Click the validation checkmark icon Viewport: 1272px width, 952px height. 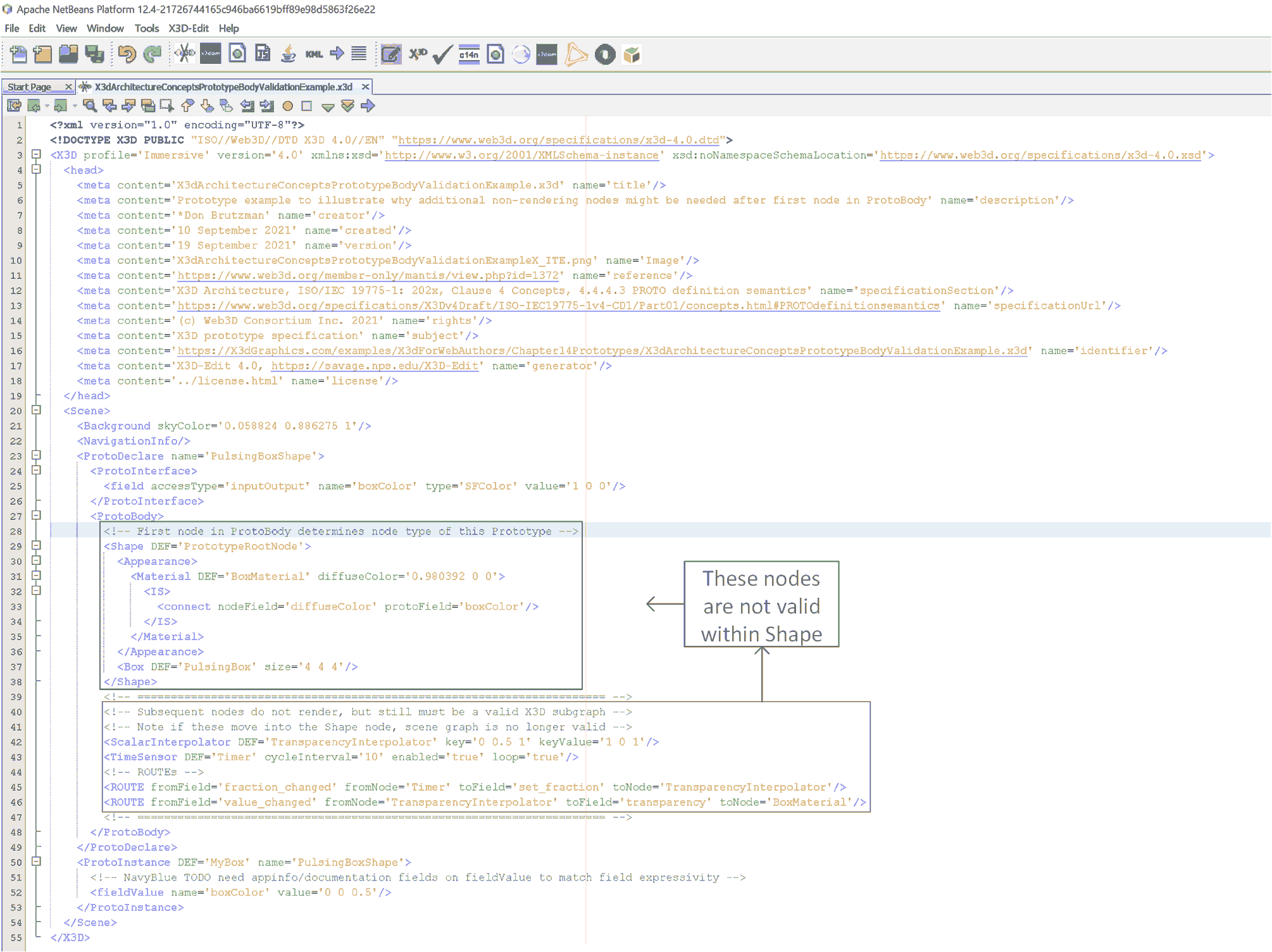pos(442,55)
